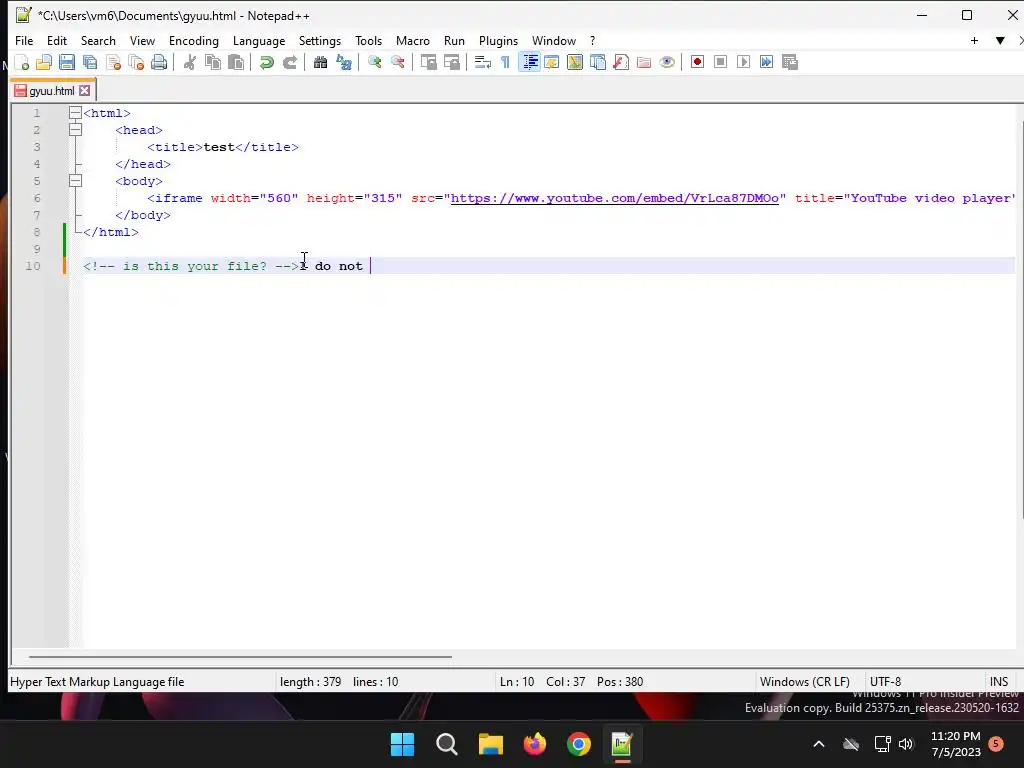Open the Language menu
Image resolution: width=1024 pixels, height=768 pixels.
pos(259,40)
